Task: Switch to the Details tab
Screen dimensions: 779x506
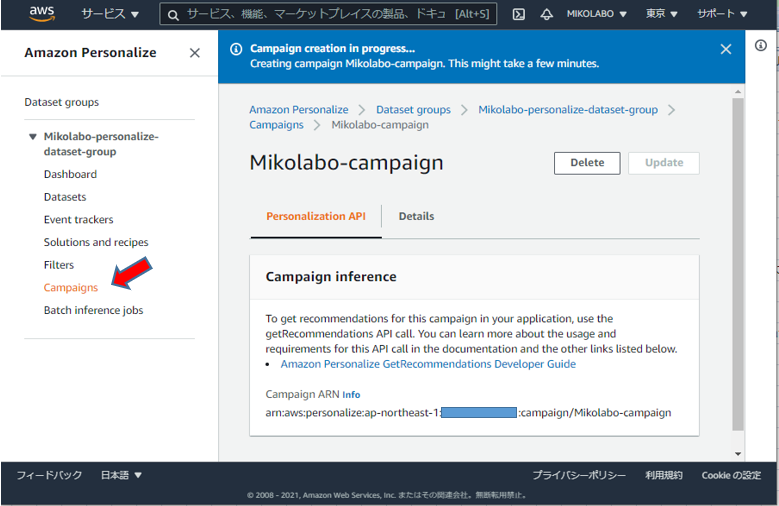Action: click(416, 216)
